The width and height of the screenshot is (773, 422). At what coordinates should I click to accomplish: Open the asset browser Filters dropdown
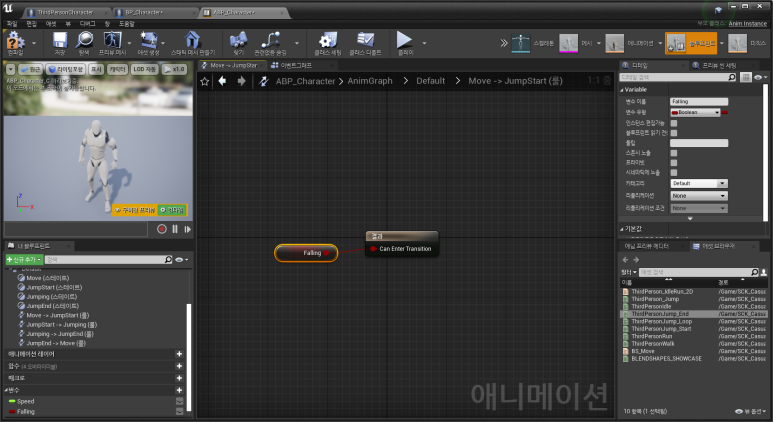click(629, 272)
